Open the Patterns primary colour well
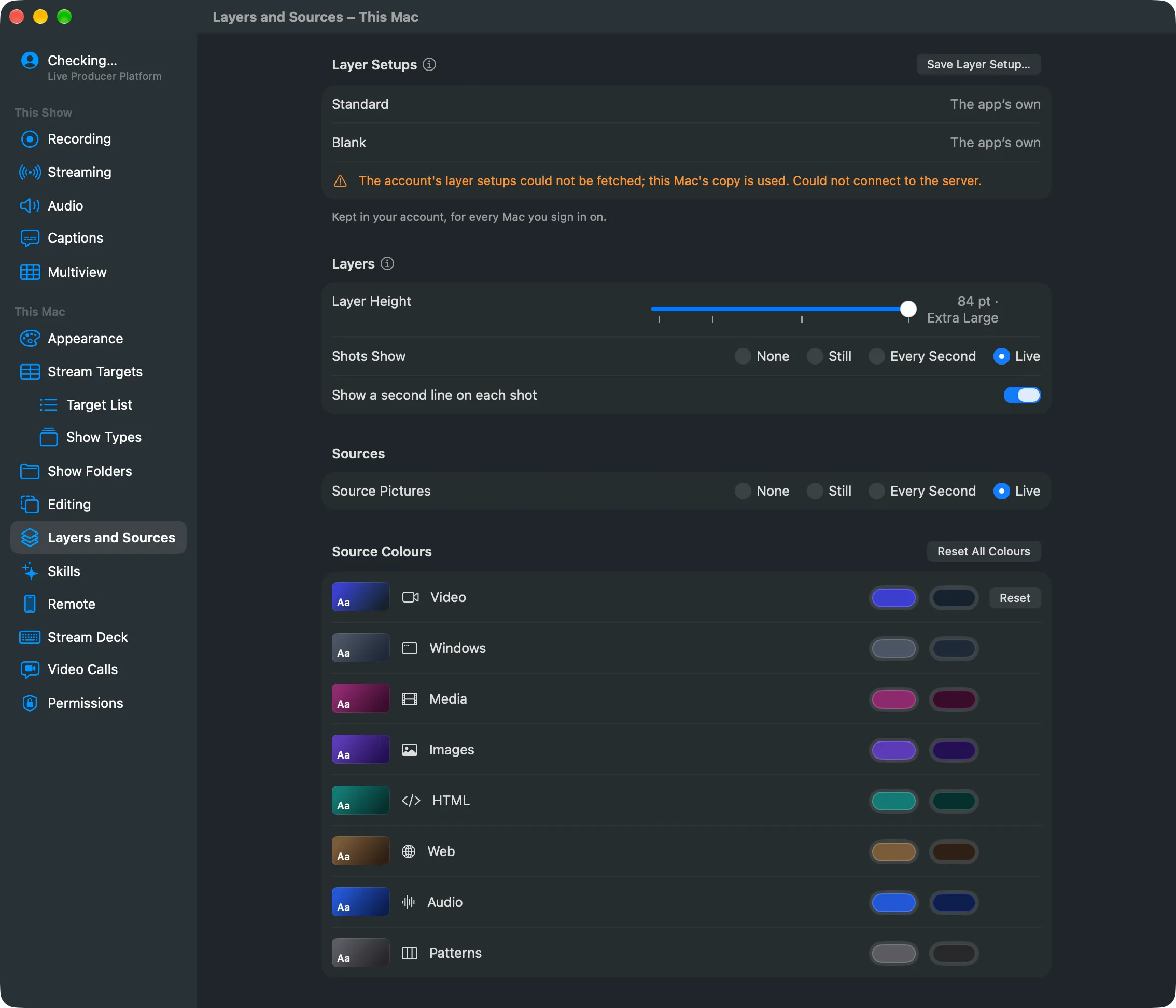1176x1008 pixels. [x=893, y=954]
